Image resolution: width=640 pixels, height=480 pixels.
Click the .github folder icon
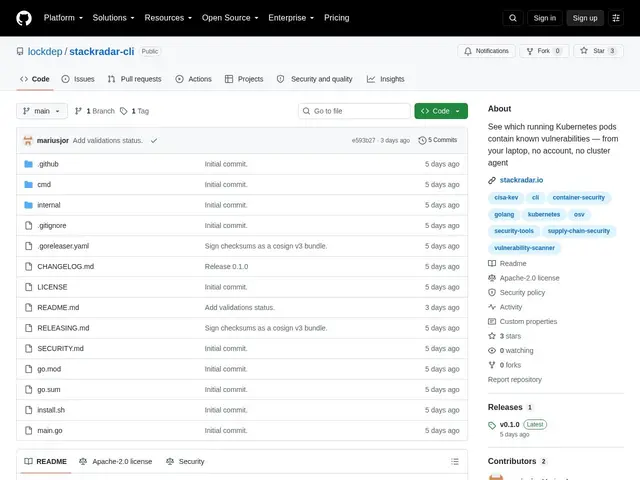28,164
